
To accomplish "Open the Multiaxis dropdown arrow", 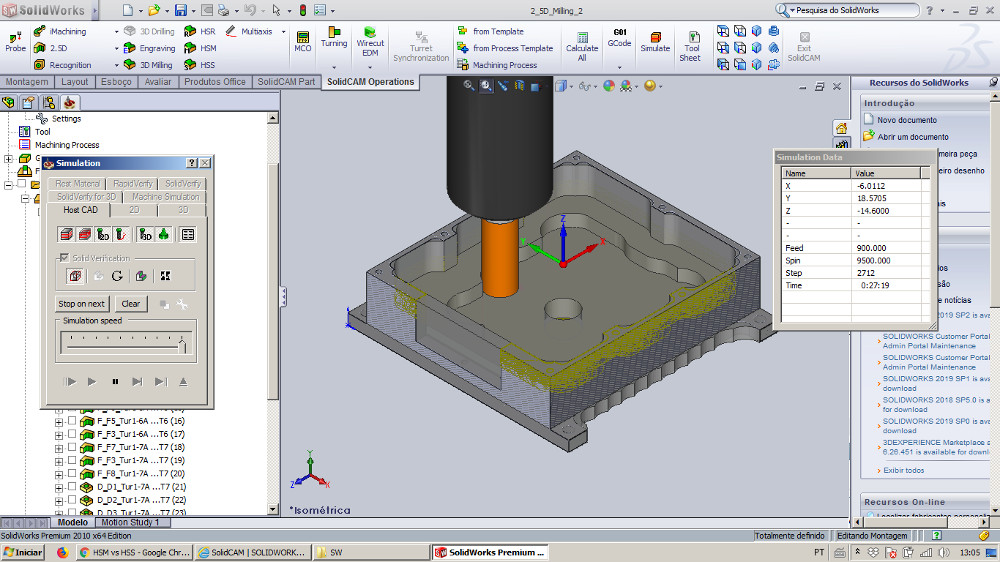I will (x=283, y=31).
